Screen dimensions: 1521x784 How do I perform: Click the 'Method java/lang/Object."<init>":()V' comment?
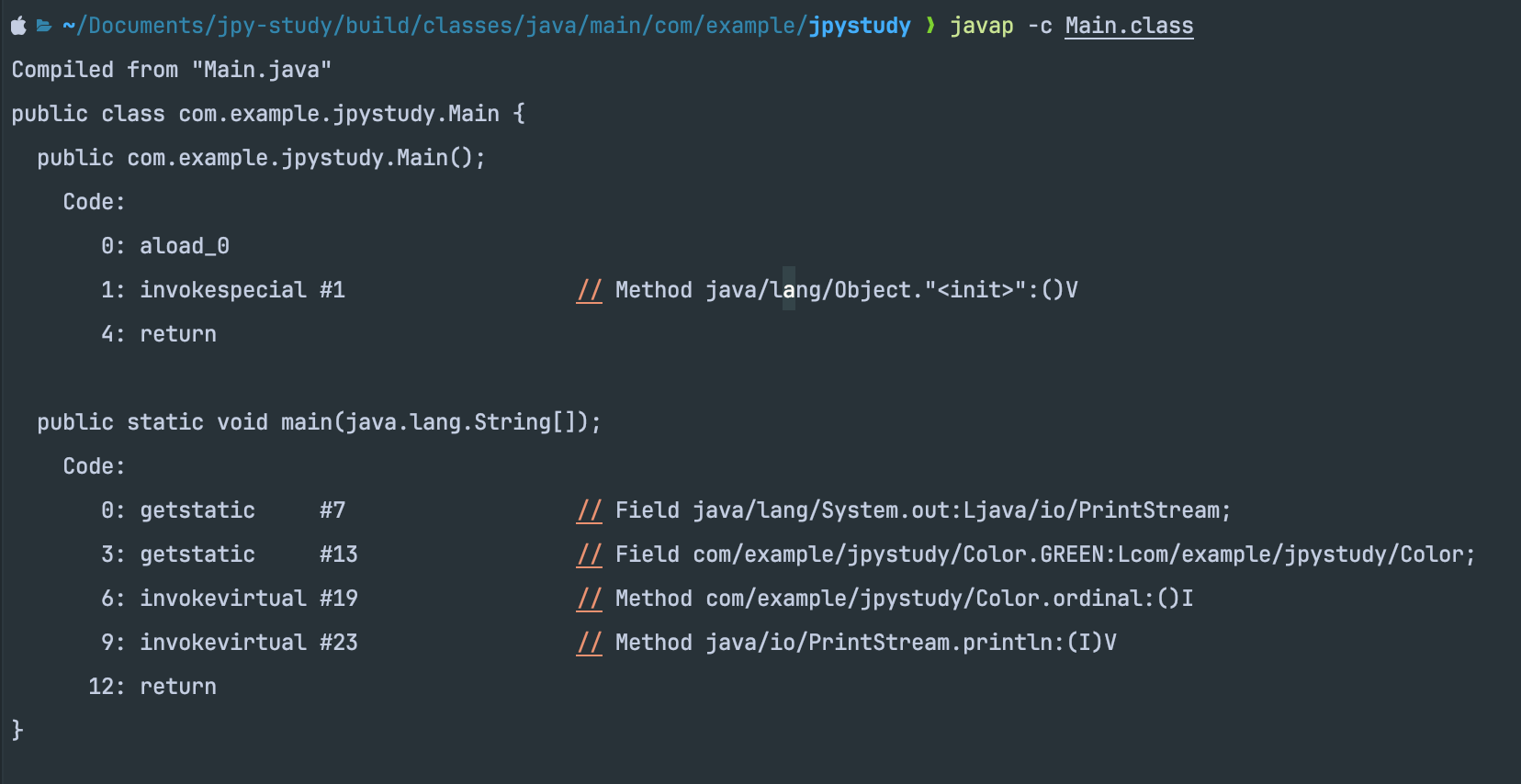pyautogui.click(x=846, y=290)
